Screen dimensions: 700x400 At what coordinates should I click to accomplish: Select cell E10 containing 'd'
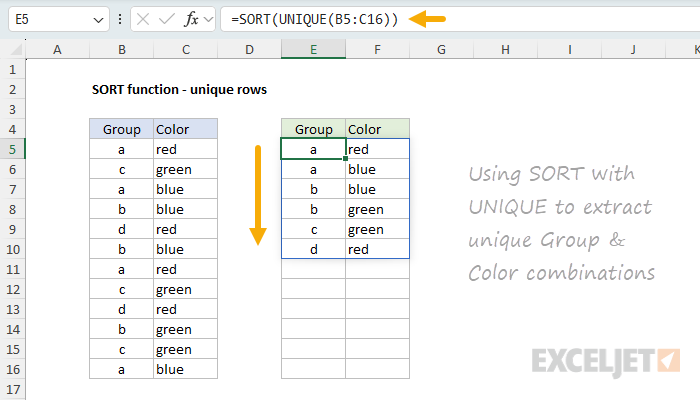(313, 249)
